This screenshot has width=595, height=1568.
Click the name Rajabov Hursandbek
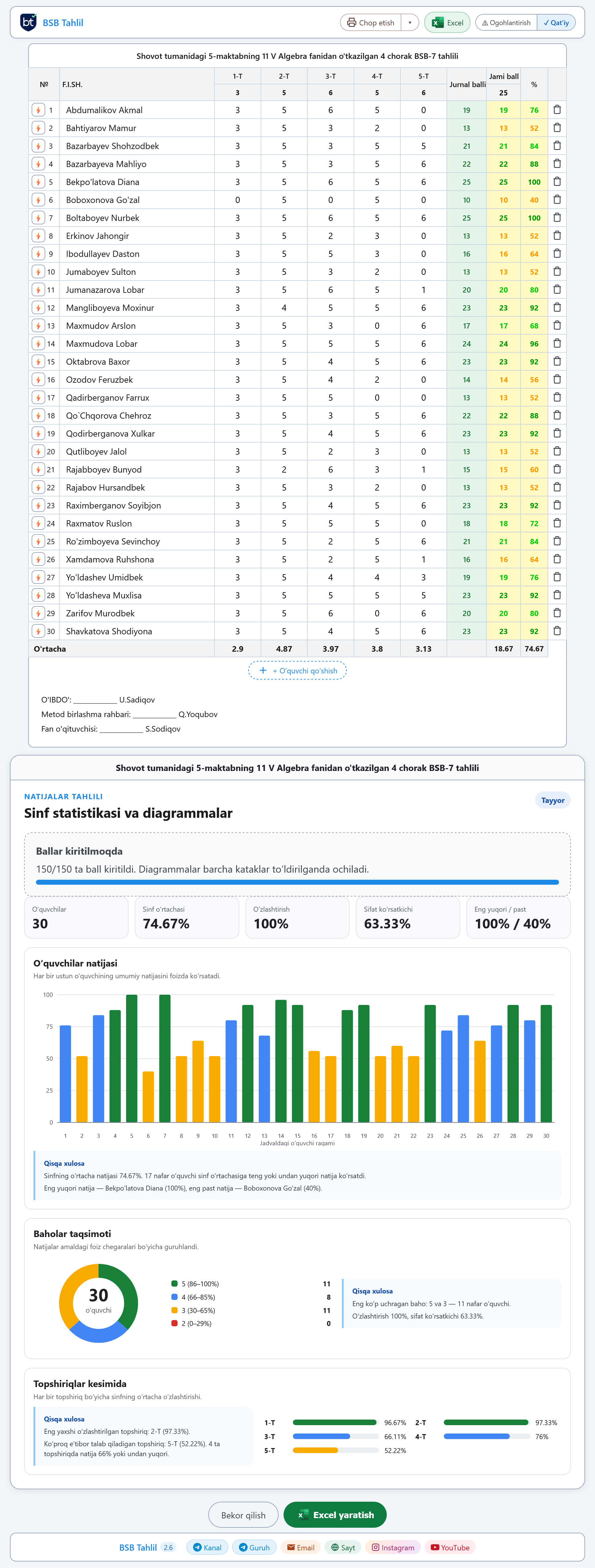pos(105,487)
